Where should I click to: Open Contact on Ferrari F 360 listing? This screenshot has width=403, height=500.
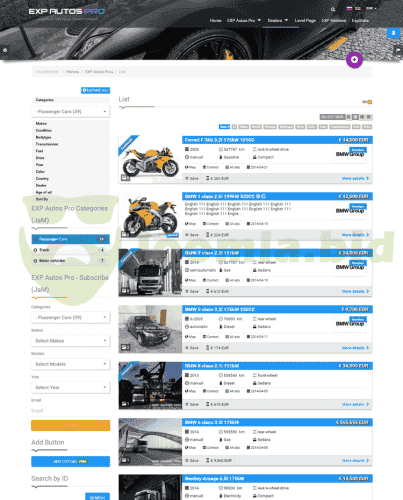pyautogui.click(x=211, y=167)
